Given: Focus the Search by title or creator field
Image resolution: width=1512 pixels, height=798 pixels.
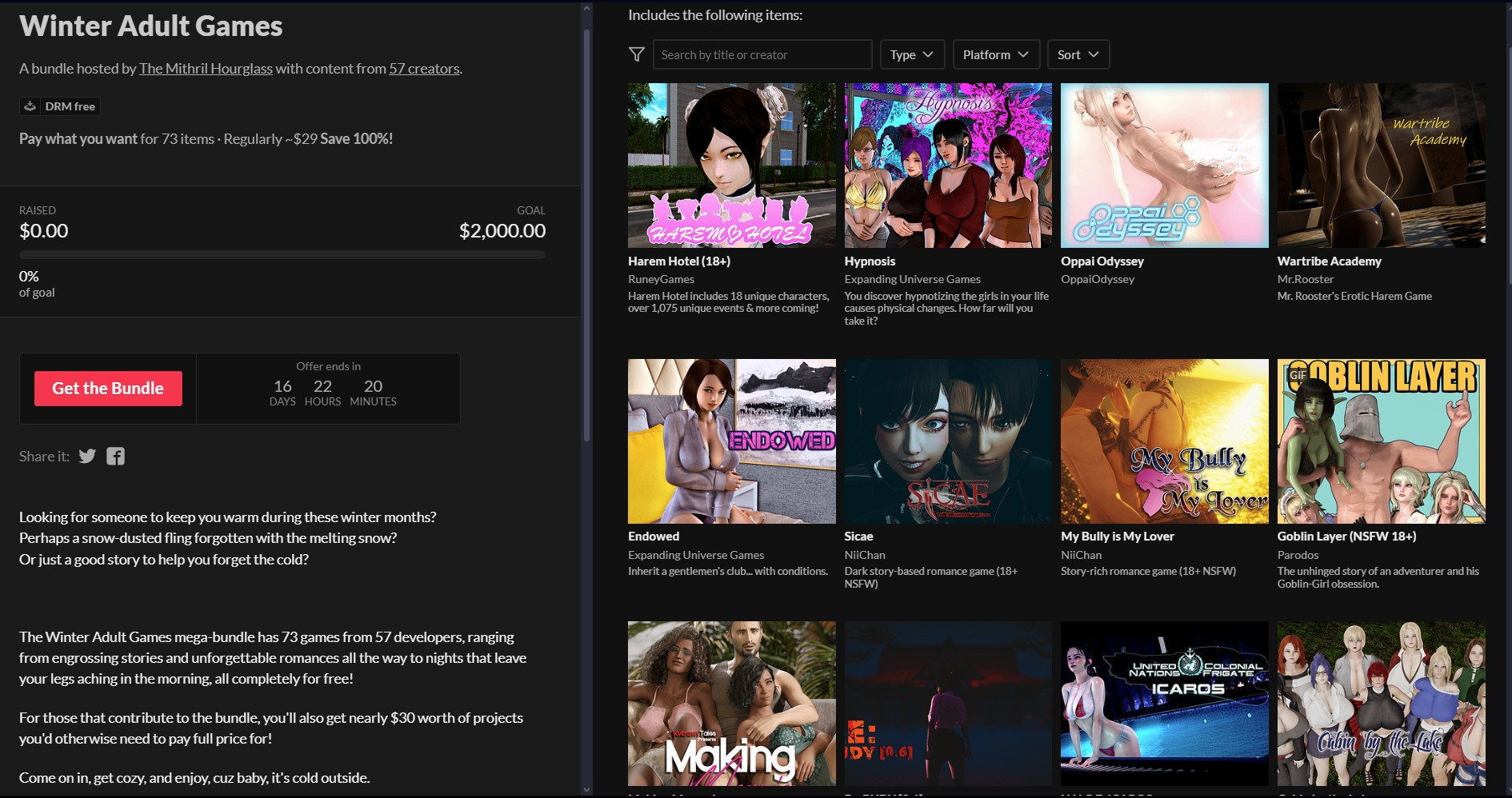Looking at the screenshot, I should [762, 54].
